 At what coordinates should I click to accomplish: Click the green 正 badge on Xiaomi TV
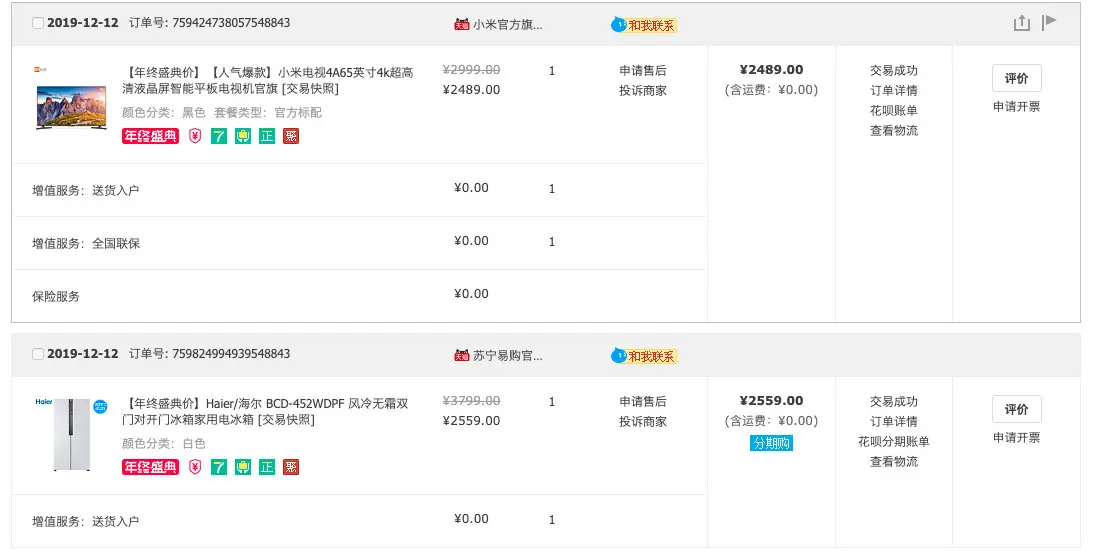266,136
